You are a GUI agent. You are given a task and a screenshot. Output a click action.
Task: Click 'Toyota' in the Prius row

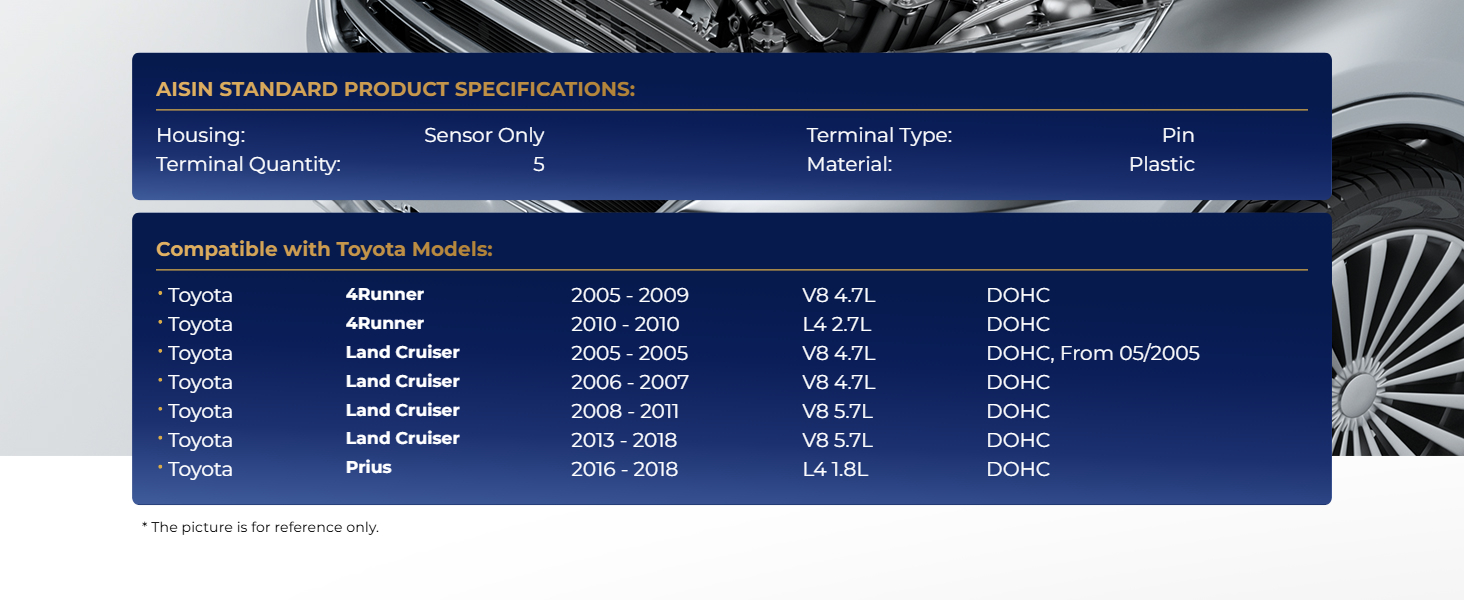200,470
